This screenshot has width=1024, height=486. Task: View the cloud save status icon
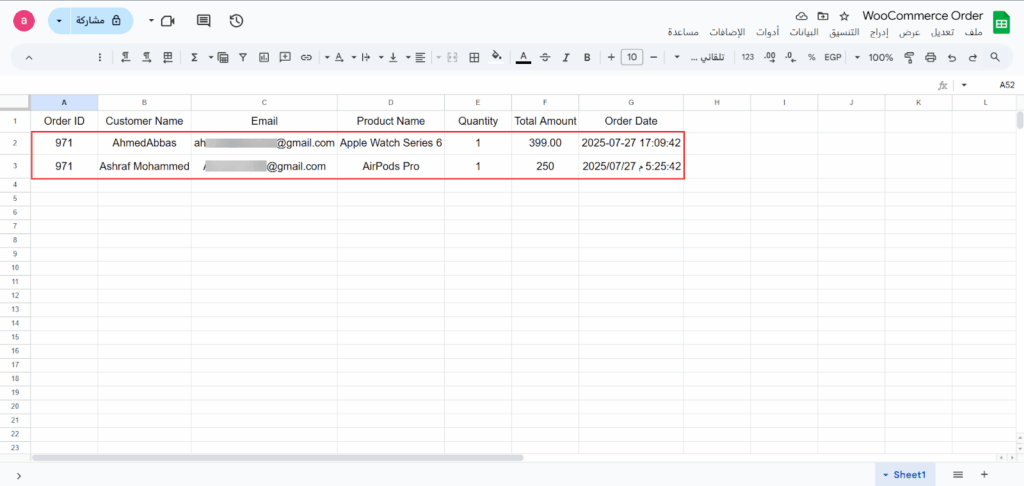[801, 16]
